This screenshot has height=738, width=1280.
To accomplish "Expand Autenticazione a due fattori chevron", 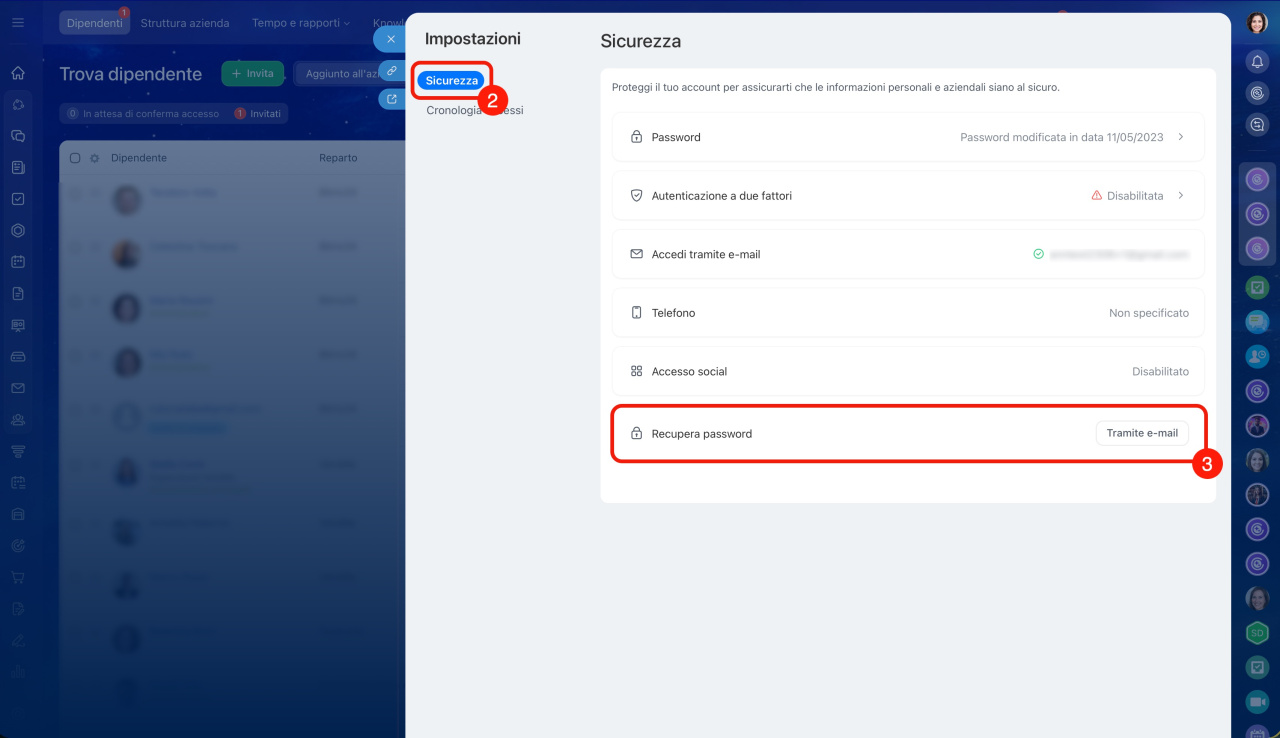I will pyautogui.click(x=1181, y=196).
